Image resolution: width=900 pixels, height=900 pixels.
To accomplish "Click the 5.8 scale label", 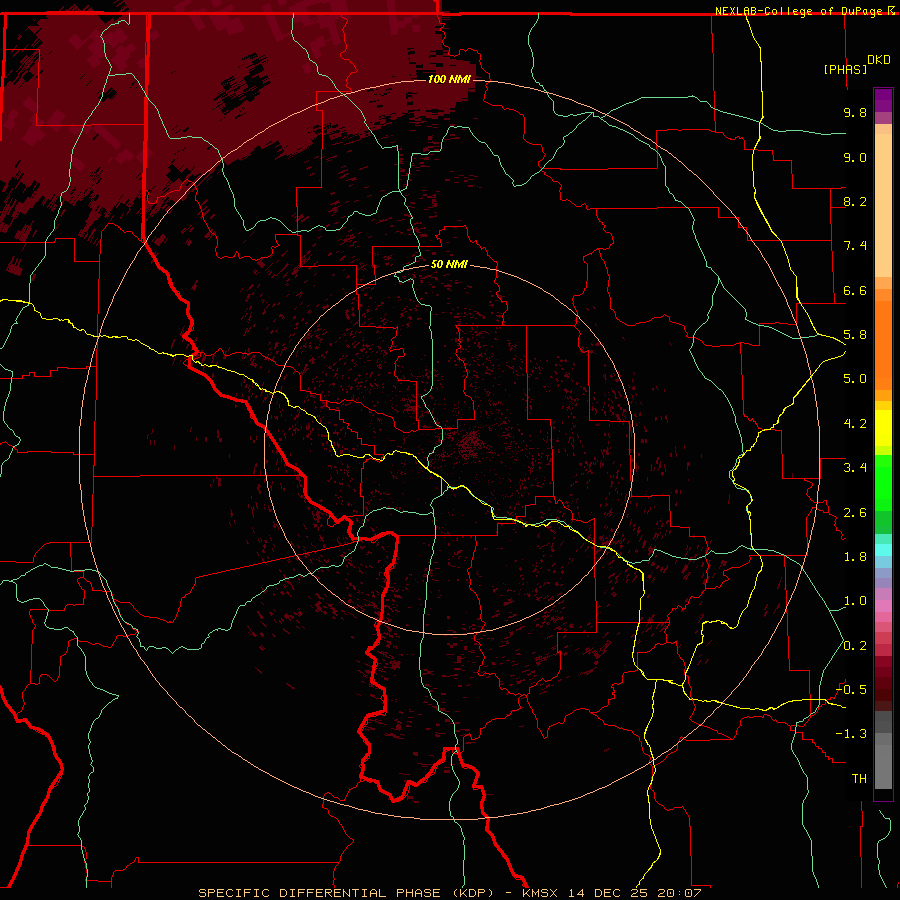I will [x=855, y=335].
